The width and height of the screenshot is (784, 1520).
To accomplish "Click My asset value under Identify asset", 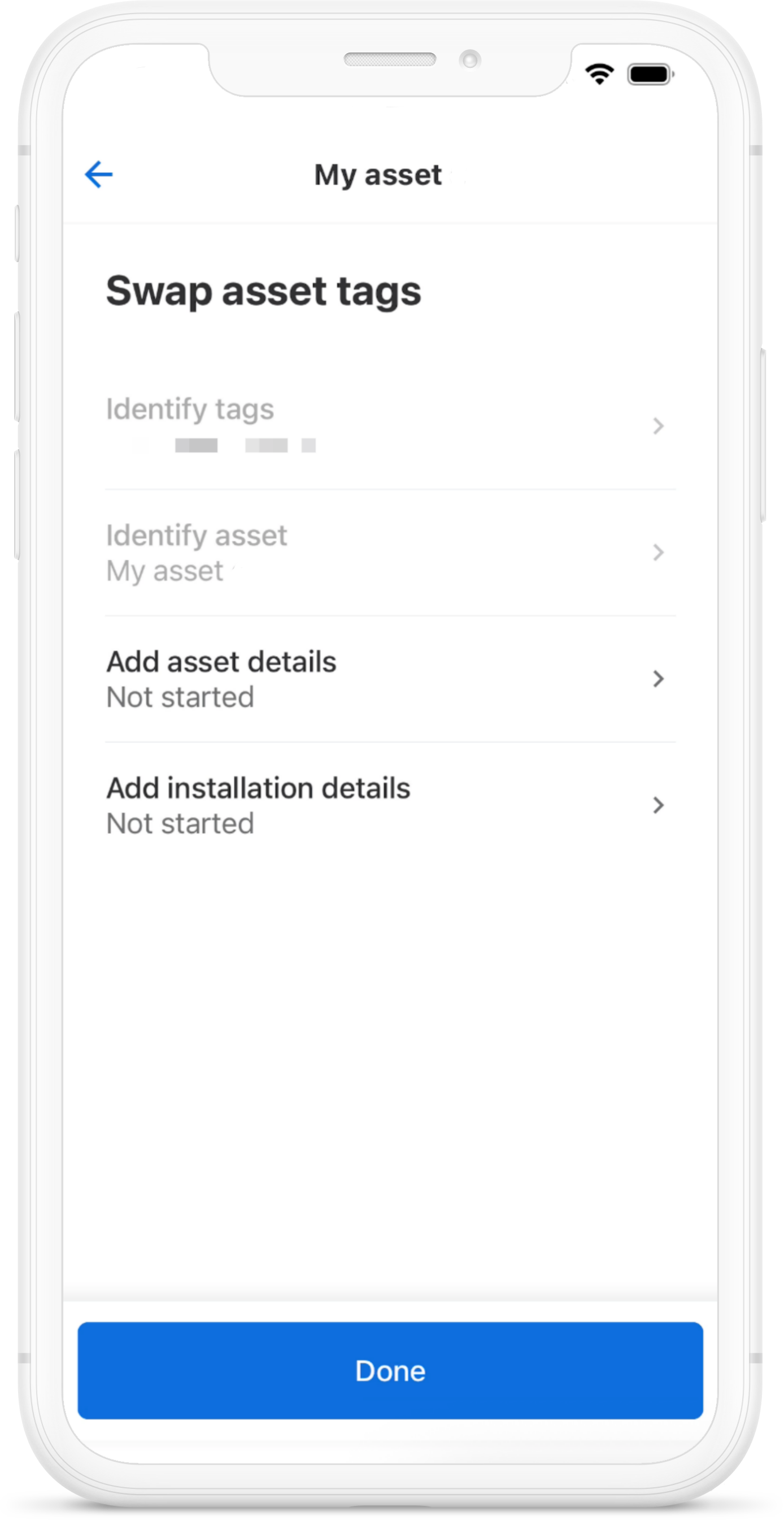I will (x=165, y=571).
